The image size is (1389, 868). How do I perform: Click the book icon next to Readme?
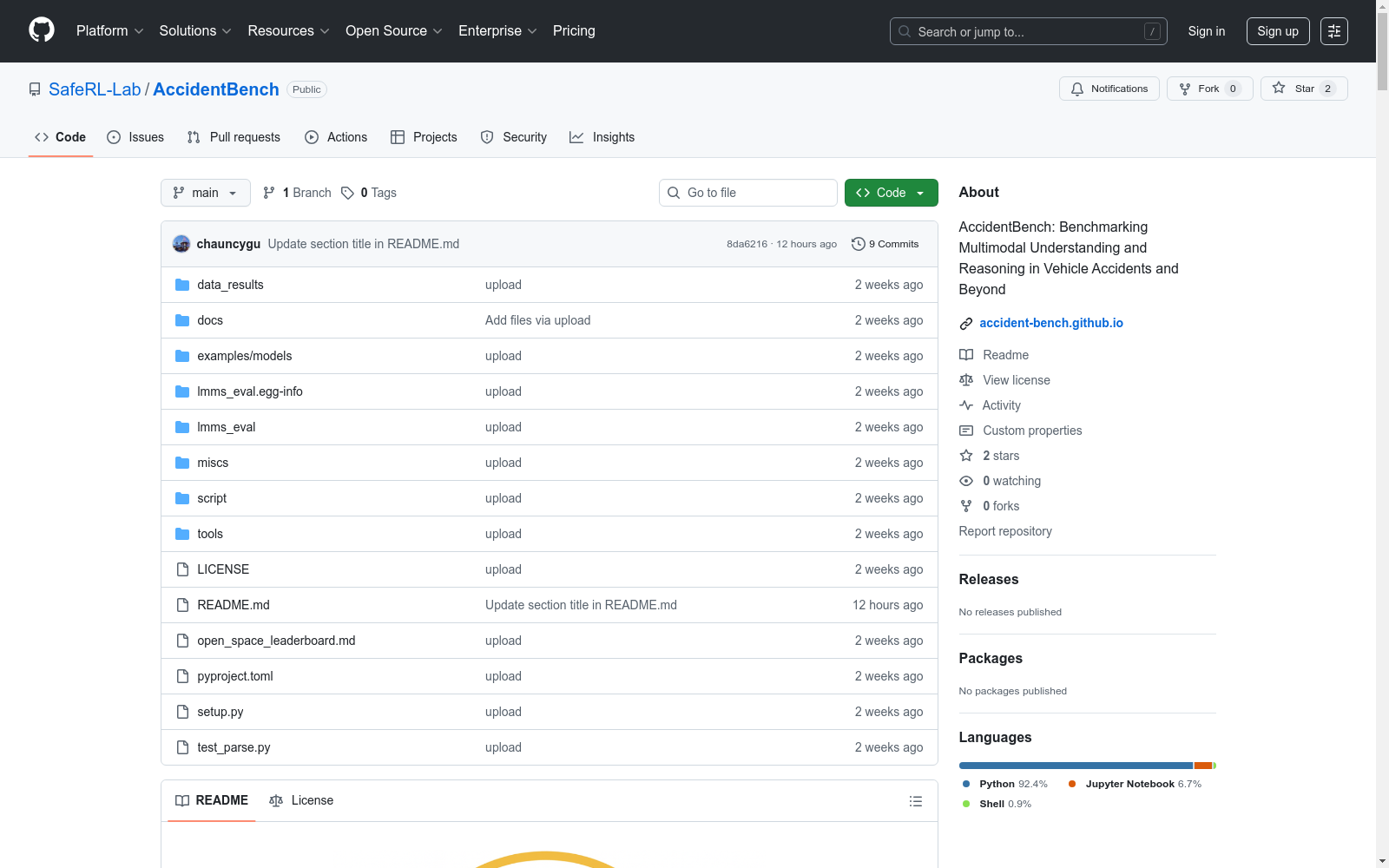tap(966, 355)
